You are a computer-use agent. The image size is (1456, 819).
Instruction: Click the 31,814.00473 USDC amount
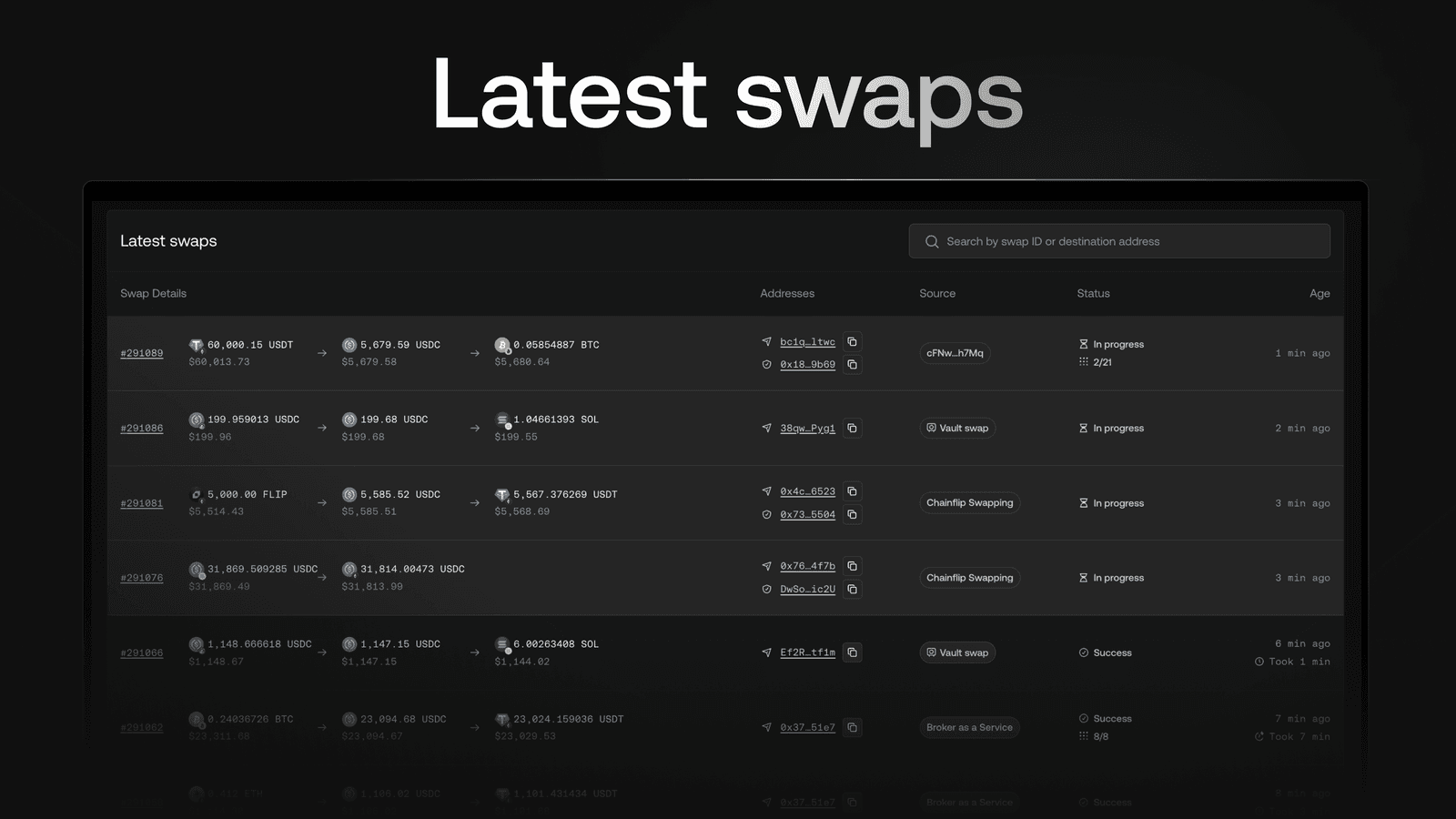pos(412,570)
